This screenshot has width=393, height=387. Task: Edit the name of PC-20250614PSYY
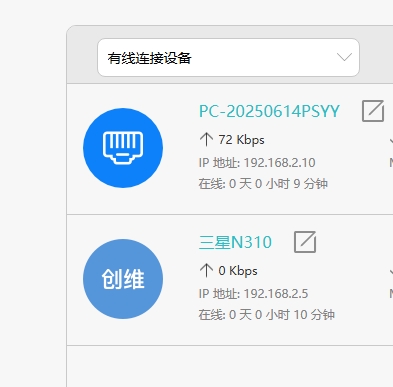(373, 111)
